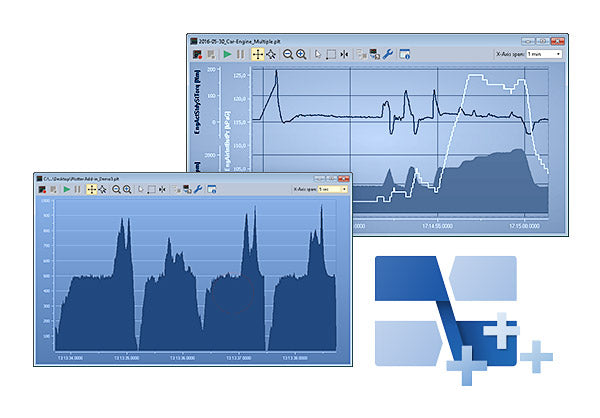The image size is (600, 418).
Task: Select the pointer cursor tool in Car-Engine toolbar
Action: tap(318, 55)
